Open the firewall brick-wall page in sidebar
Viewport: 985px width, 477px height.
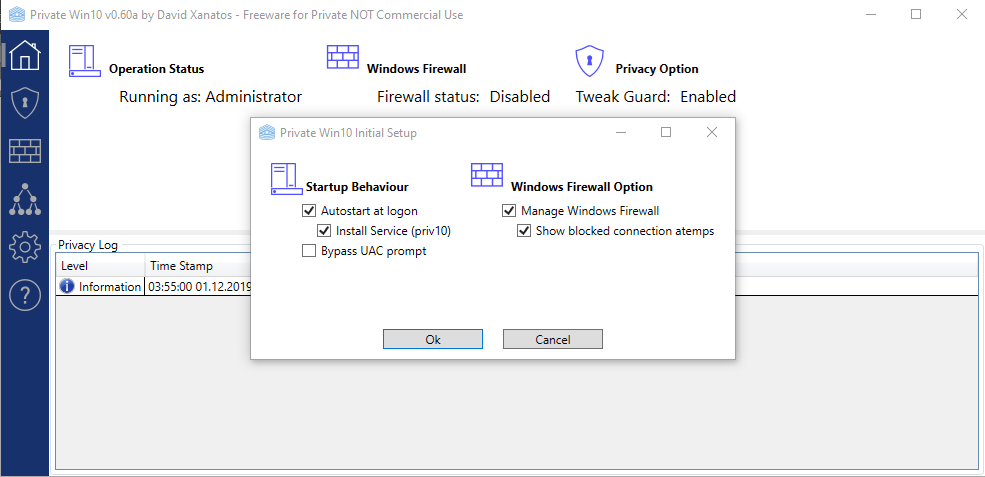coord(24,151)
